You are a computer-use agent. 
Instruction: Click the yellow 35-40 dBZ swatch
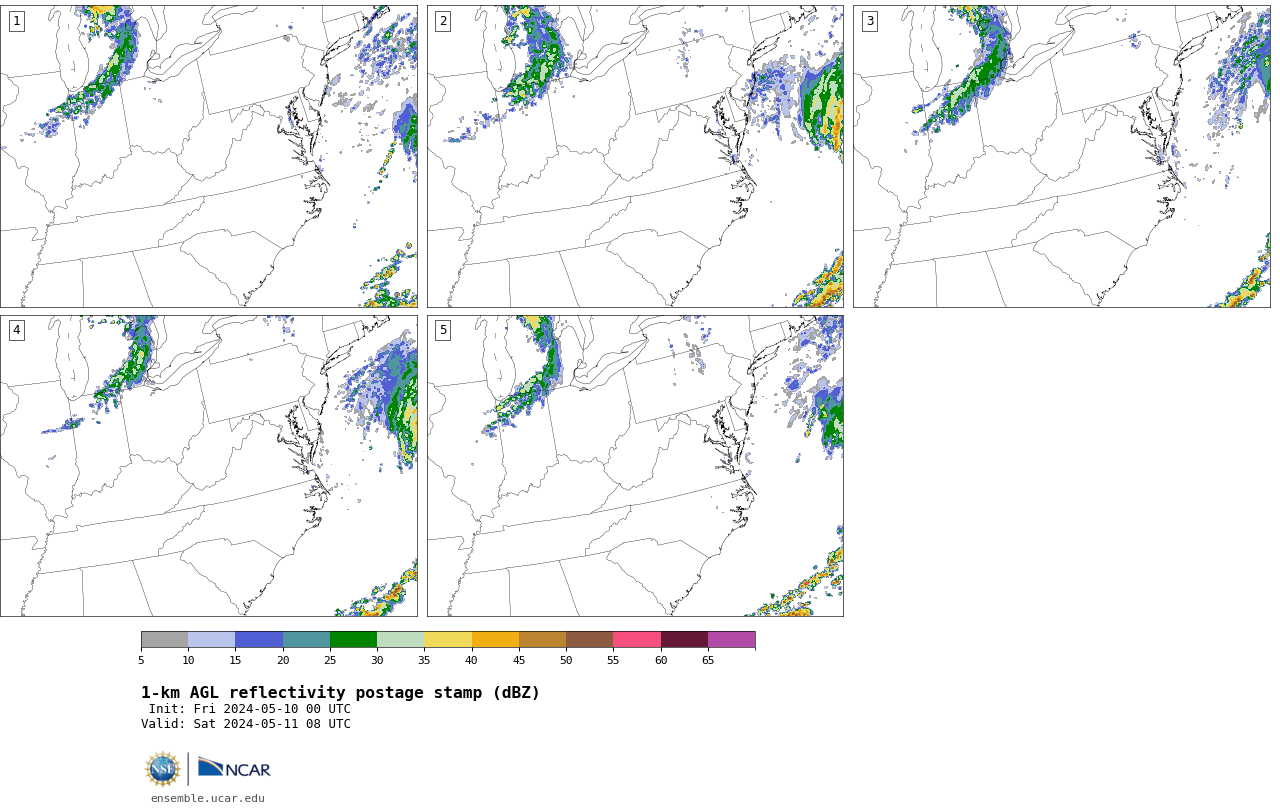pos(448,640)
